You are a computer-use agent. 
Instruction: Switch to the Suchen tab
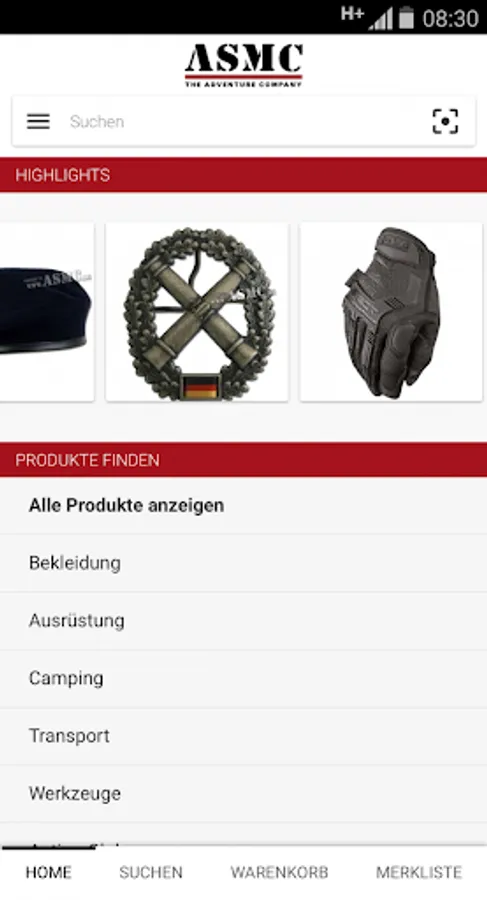pyautogui.click(x=150, y=872)
